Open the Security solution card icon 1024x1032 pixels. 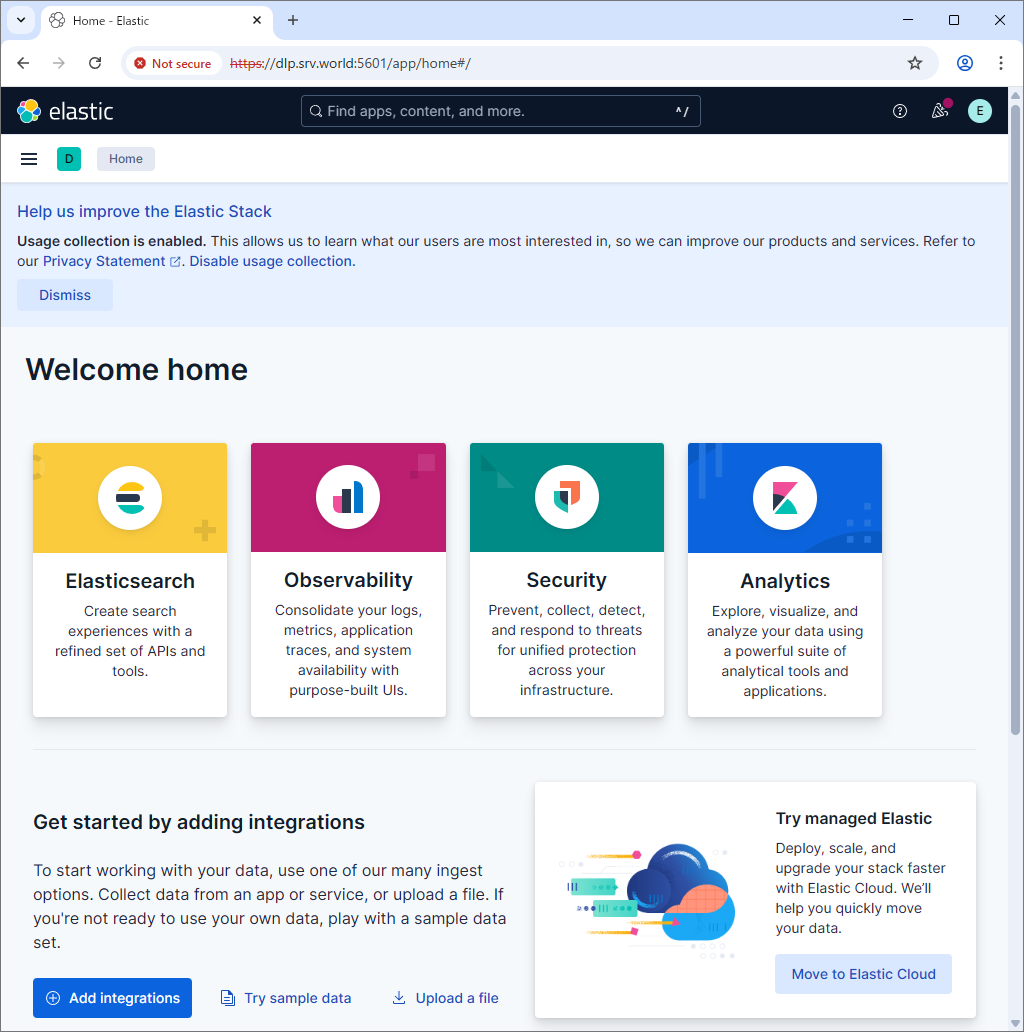[566, 498]
